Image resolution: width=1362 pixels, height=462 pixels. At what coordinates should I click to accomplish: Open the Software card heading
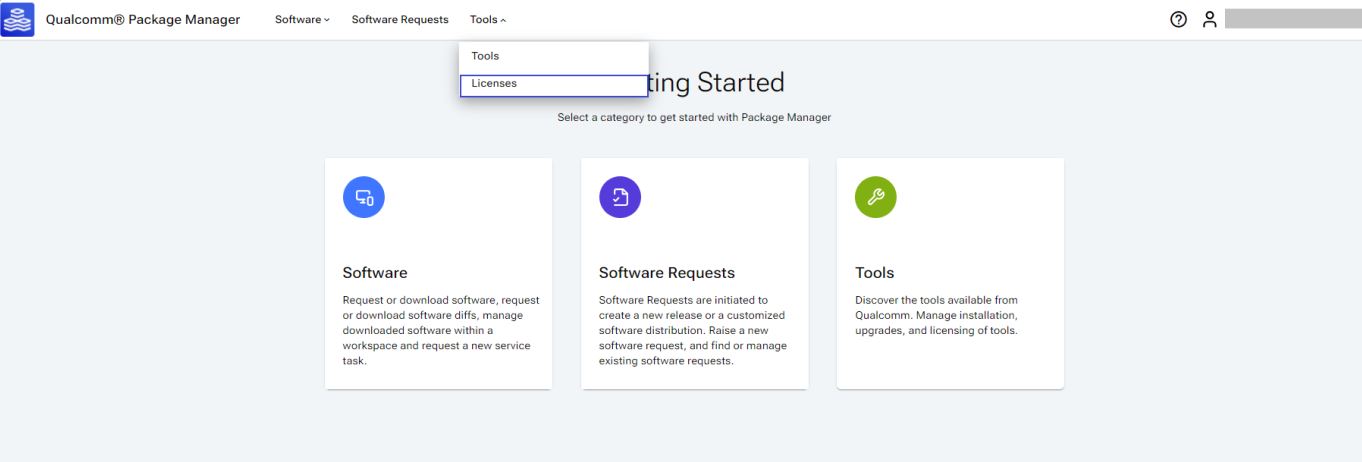click(x=375, y=272)
